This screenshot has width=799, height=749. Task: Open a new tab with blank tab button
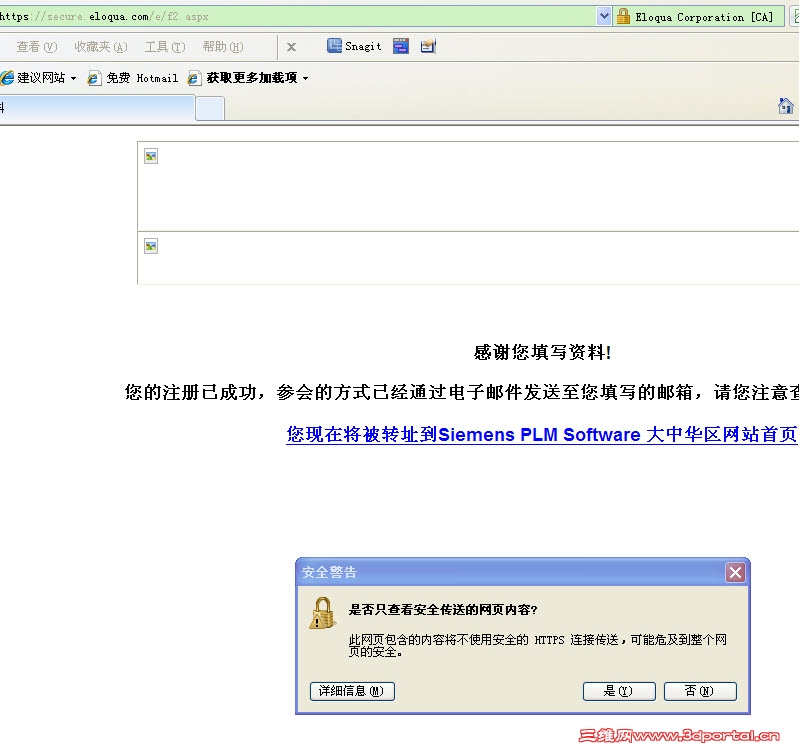[x=210, y=109]
